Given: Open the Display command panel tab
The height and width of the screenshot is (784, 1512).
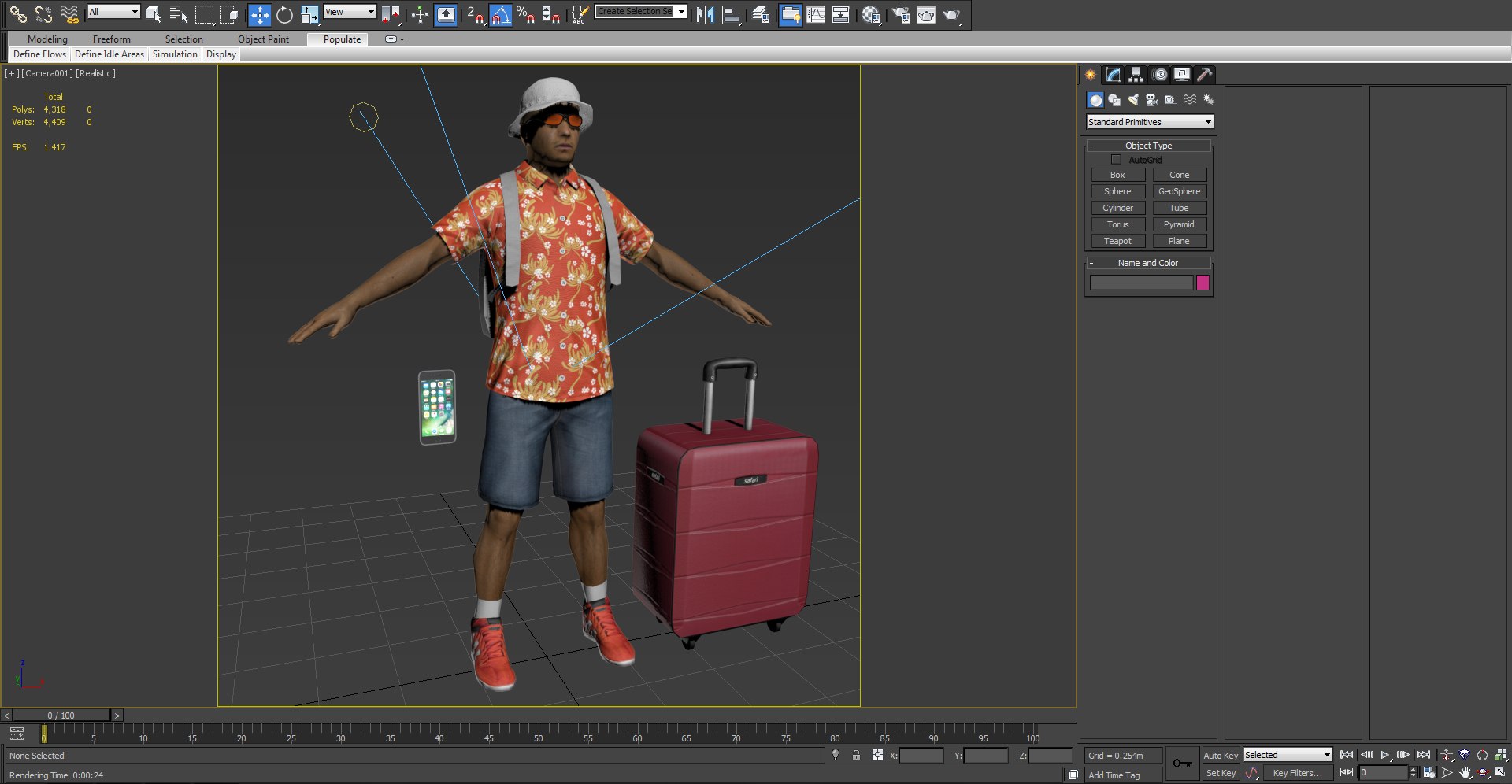Looking at the screenshot, I should [x=1182, y=75].
